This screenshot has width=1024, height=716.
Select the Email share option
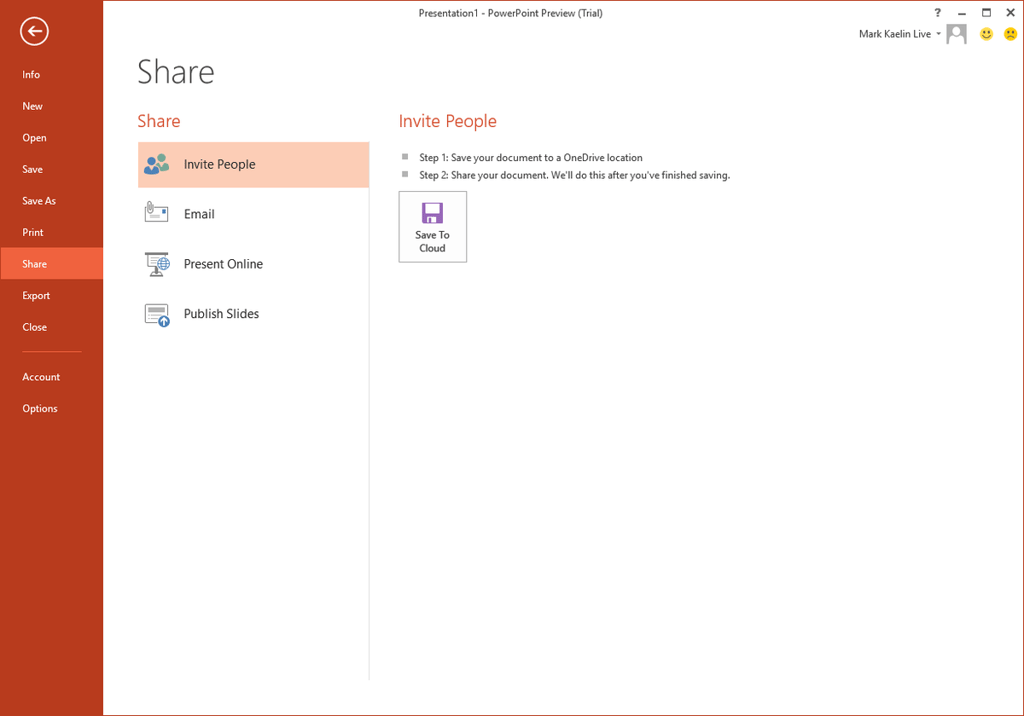pyautogui.click(x=253, y=214)
